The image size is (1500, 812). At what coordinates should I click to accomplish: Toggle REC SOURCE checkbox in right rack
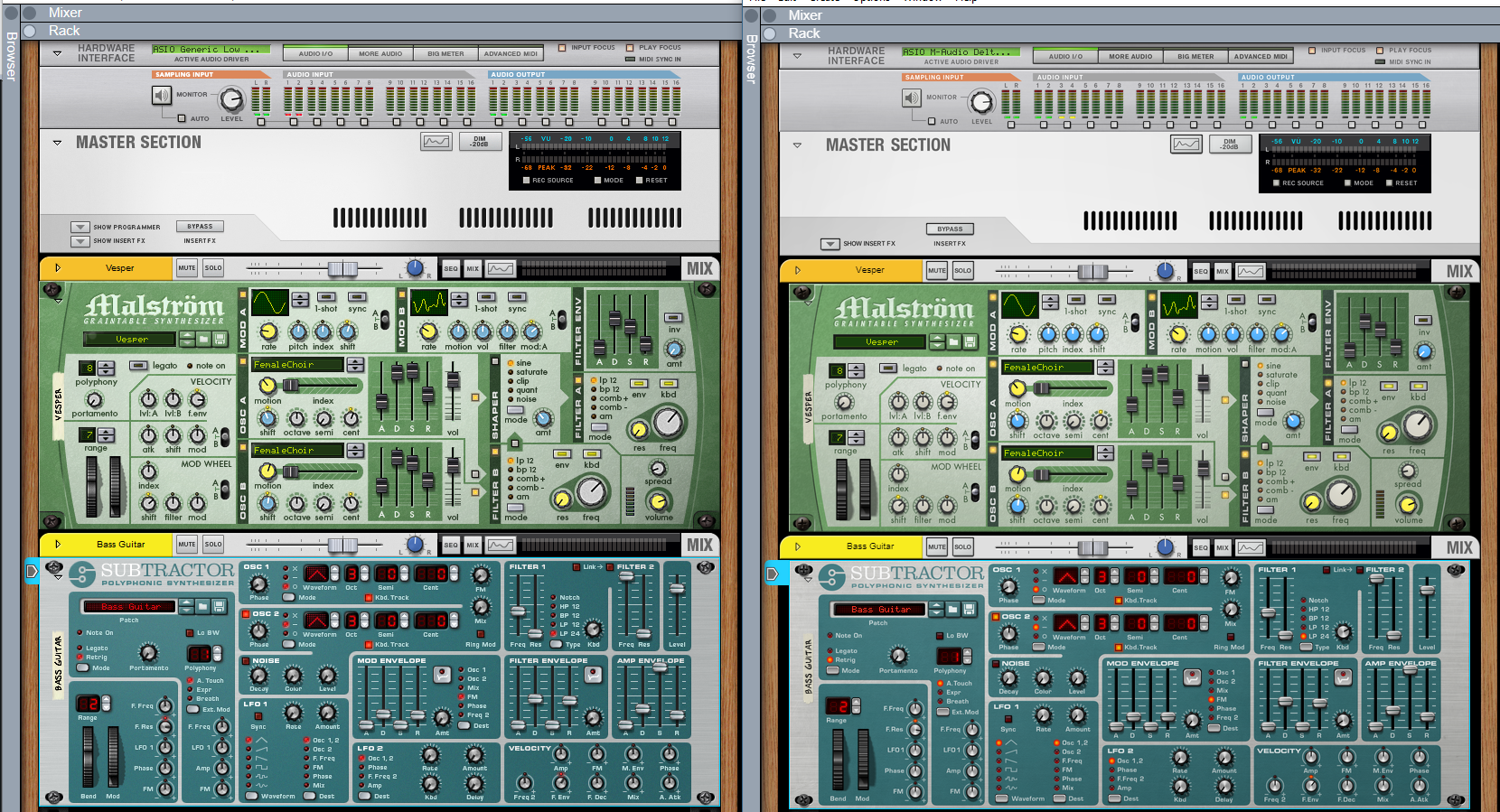pyautogui.click(x=1276, y=183)
